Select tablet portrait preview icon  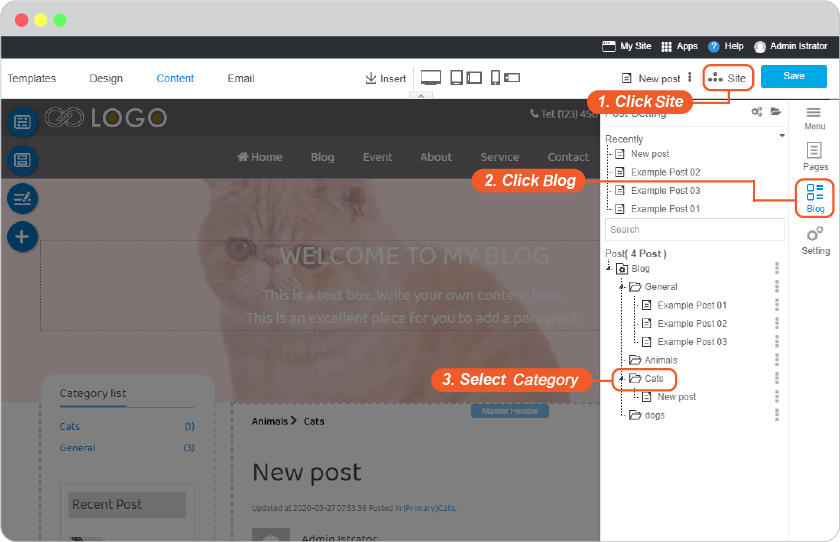pyautogui.click(x=456, y=78)
